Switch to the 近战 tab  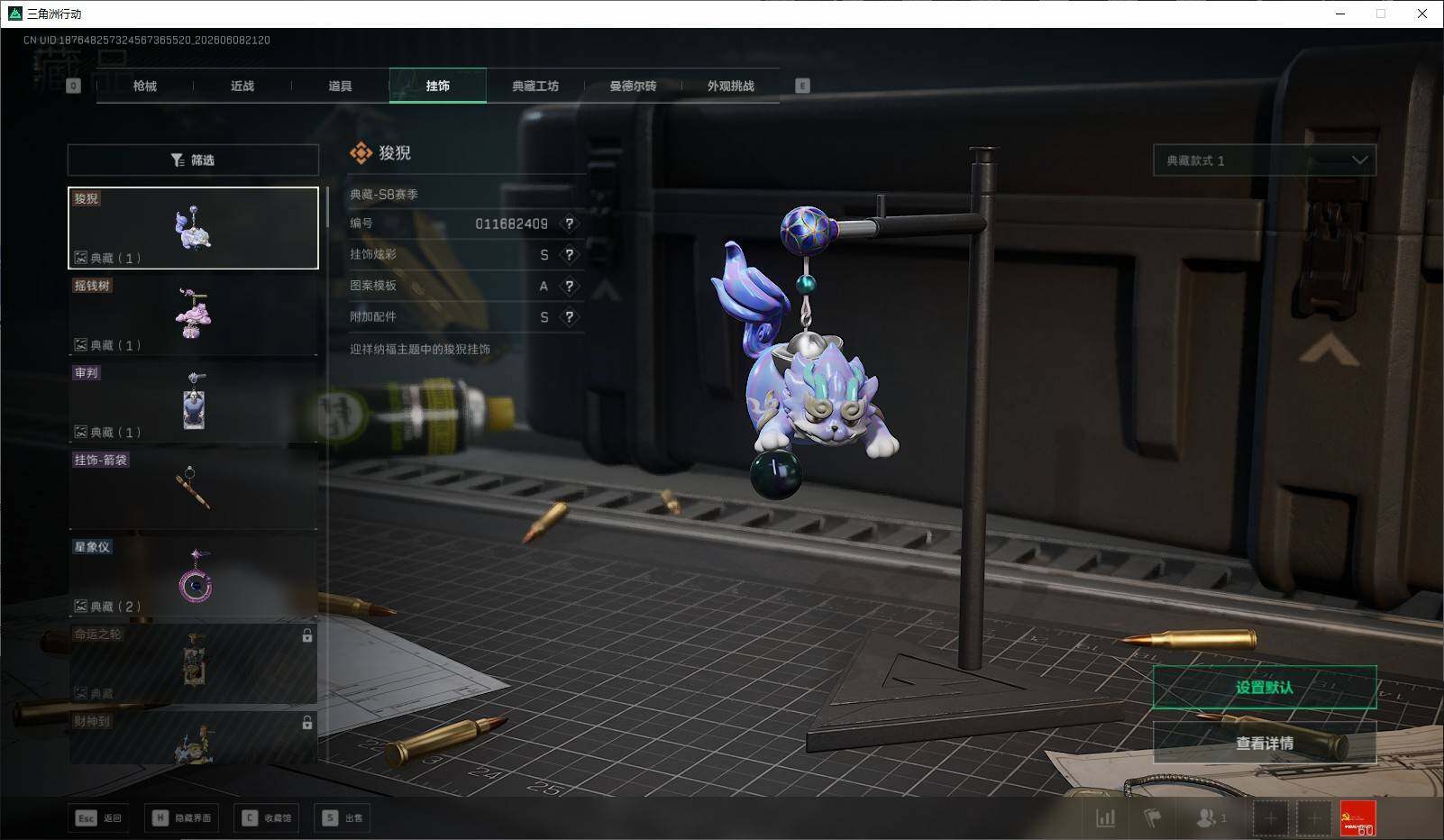click(242, 86)
